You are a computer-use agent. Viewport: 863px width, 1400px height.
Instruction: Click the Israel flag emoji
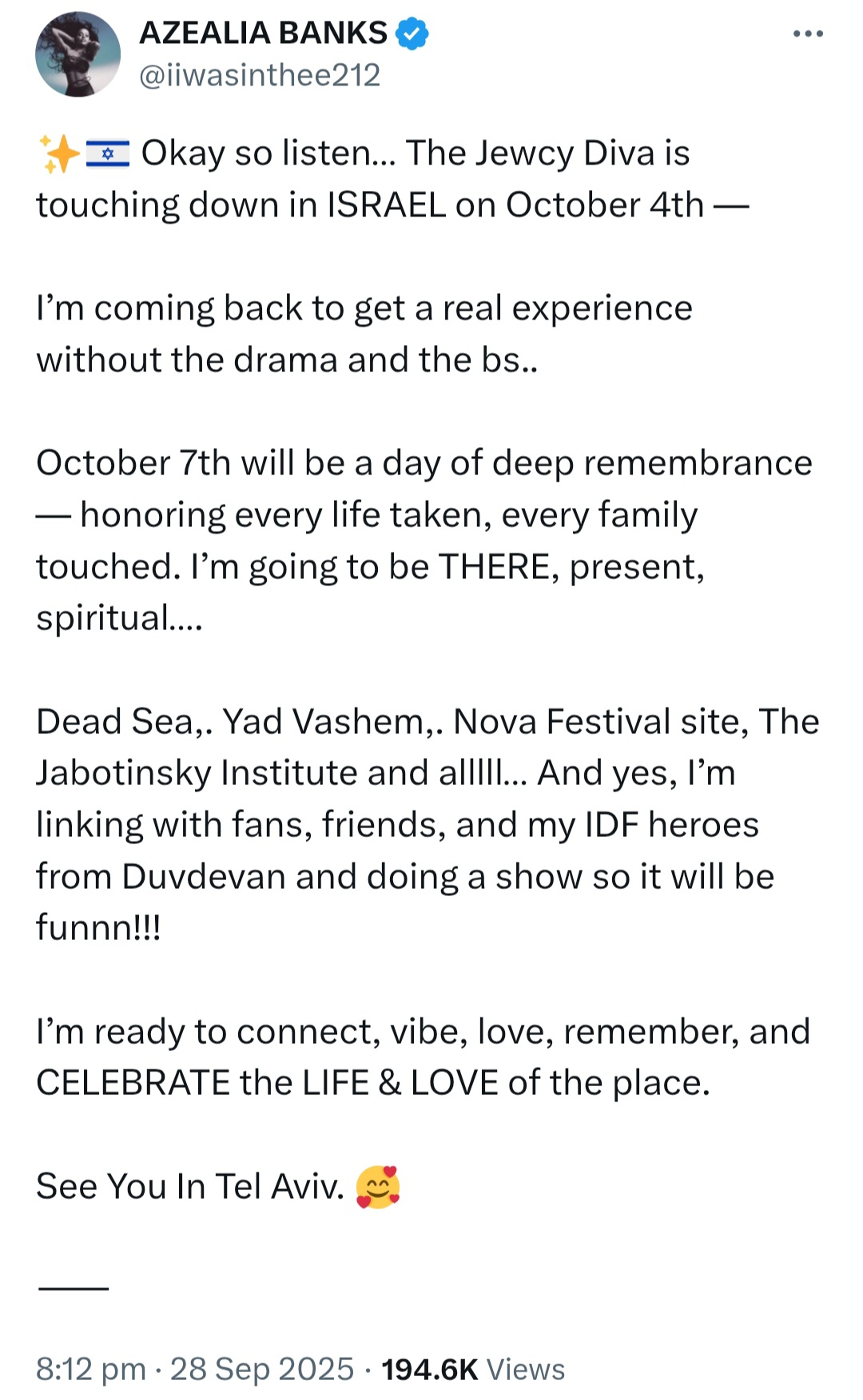click(107, 153)
